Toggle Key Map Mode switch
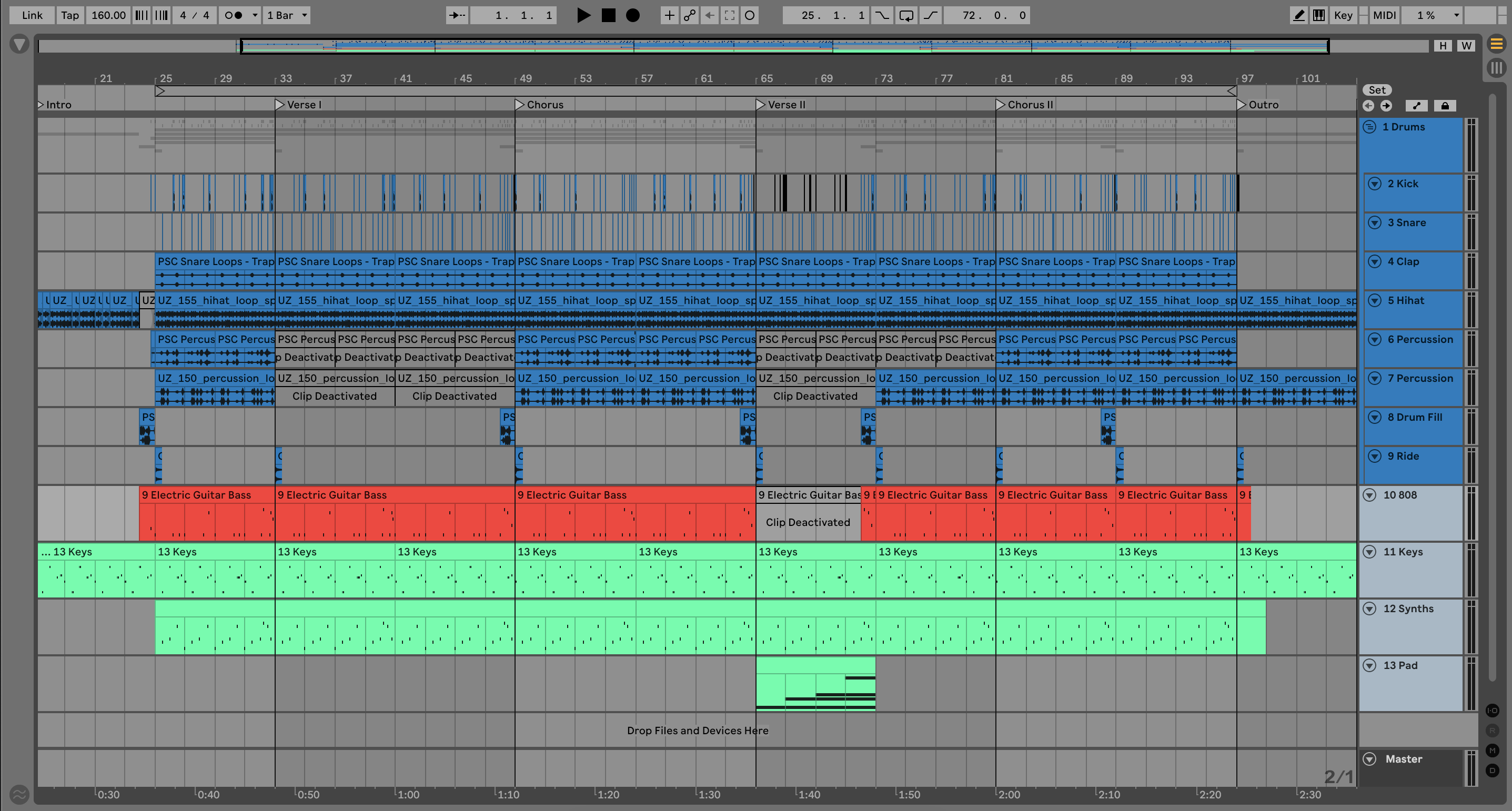This screenshot has width=1512, height=811. (x=1343, y=15)
